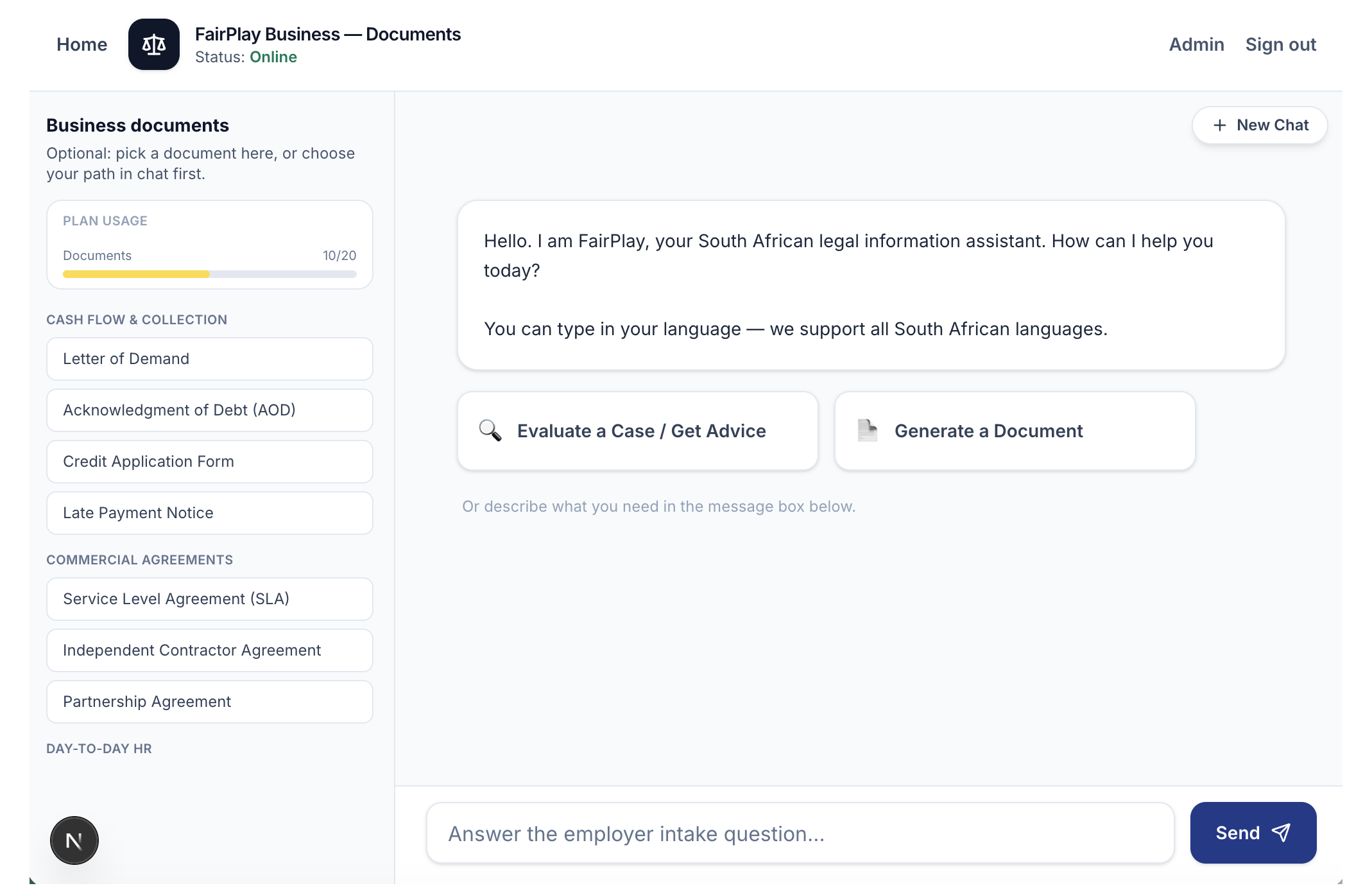Screen dimensions: 1372x888
Task: Open Credit Application Form
Action: pyautogui.click(x=210, y=462)
